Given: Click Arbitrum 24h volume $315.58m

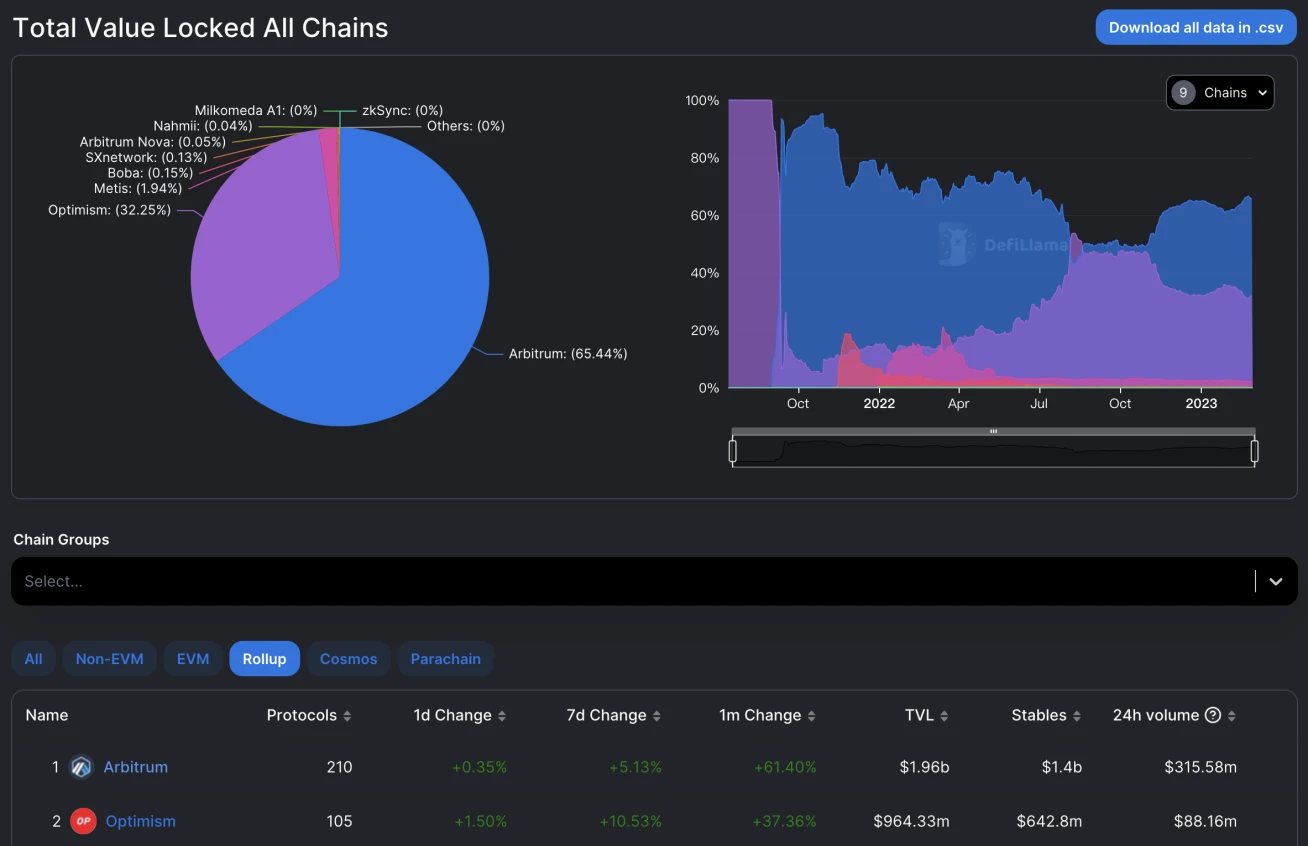Looking at the screenshot, I should tap(1200, 767).
